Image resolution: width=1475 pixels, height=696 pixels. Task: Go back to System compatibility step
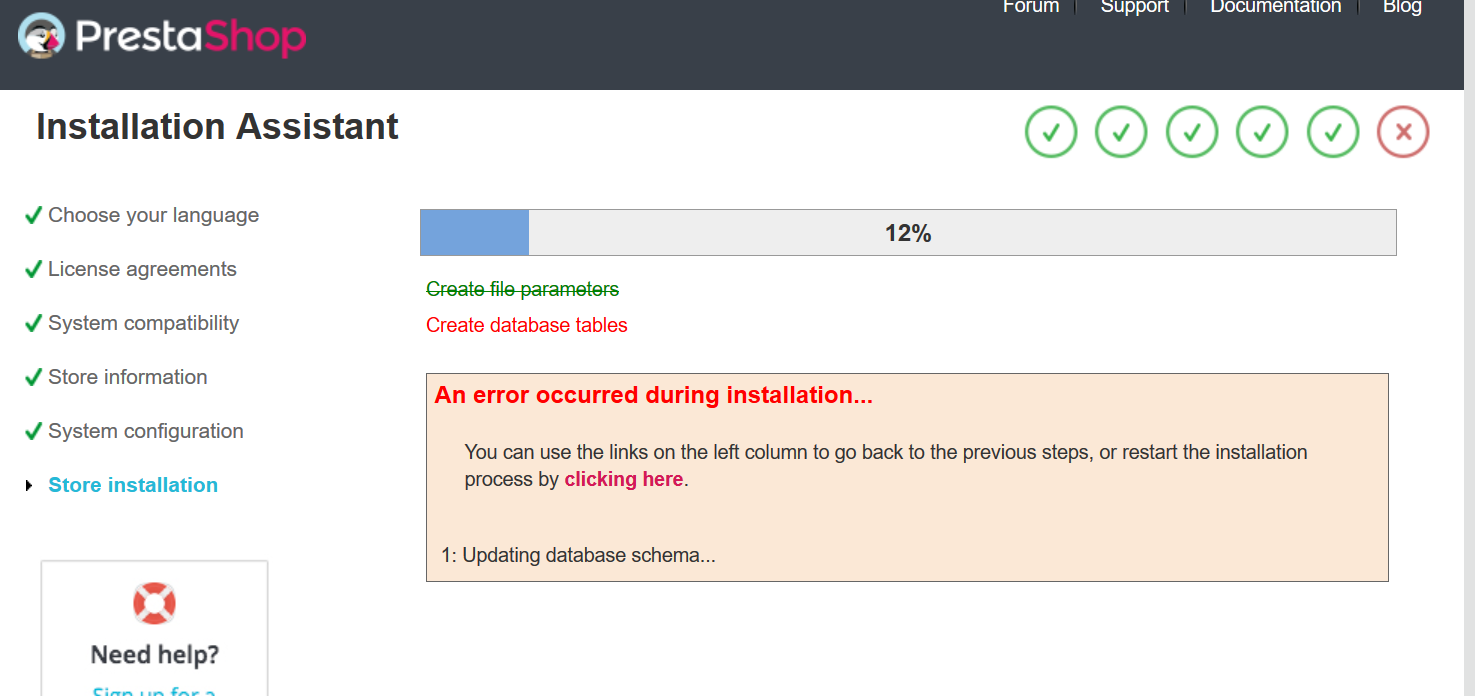(144, 323)
